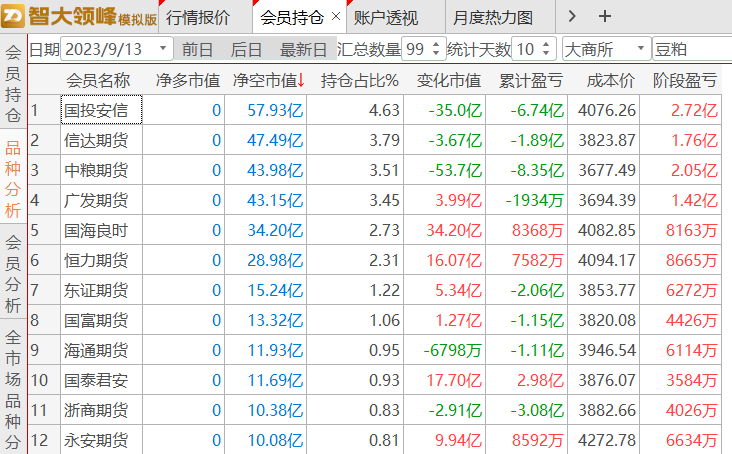732x454 pixels.
Task: Select 国富期货 in the member list
Action: tap(101, 320)
